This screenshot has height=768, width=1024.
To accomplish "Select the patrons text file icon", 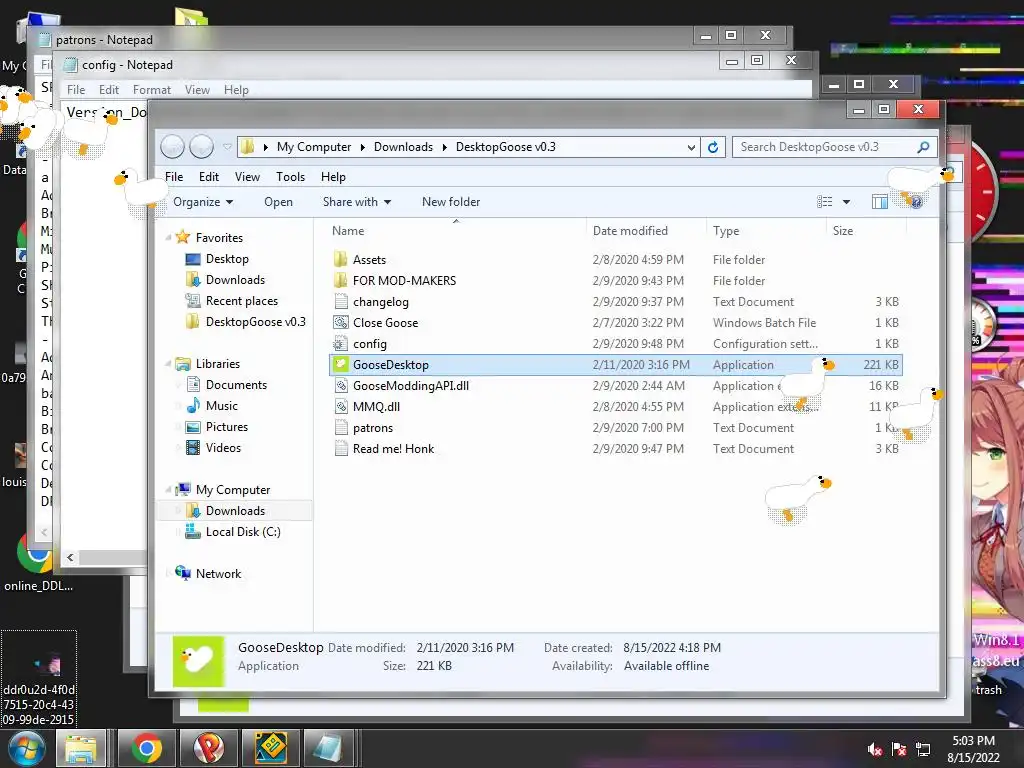I will [x=340, y=428].
